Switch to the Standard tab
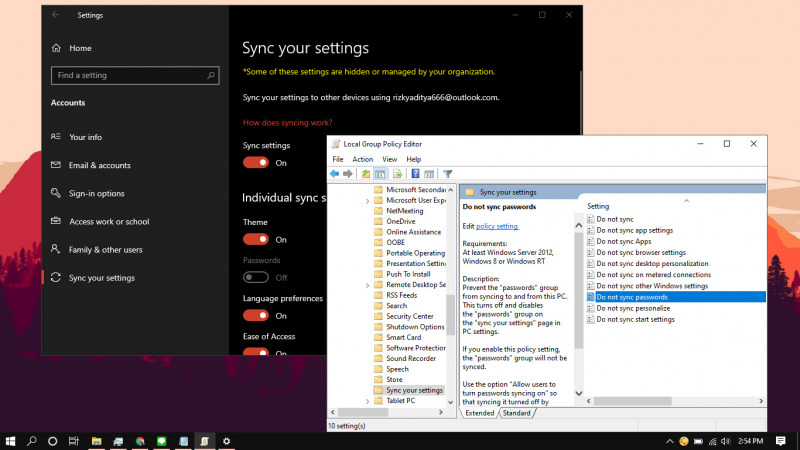The width and height of the screenshot is (800, 450). pos(516,413)
